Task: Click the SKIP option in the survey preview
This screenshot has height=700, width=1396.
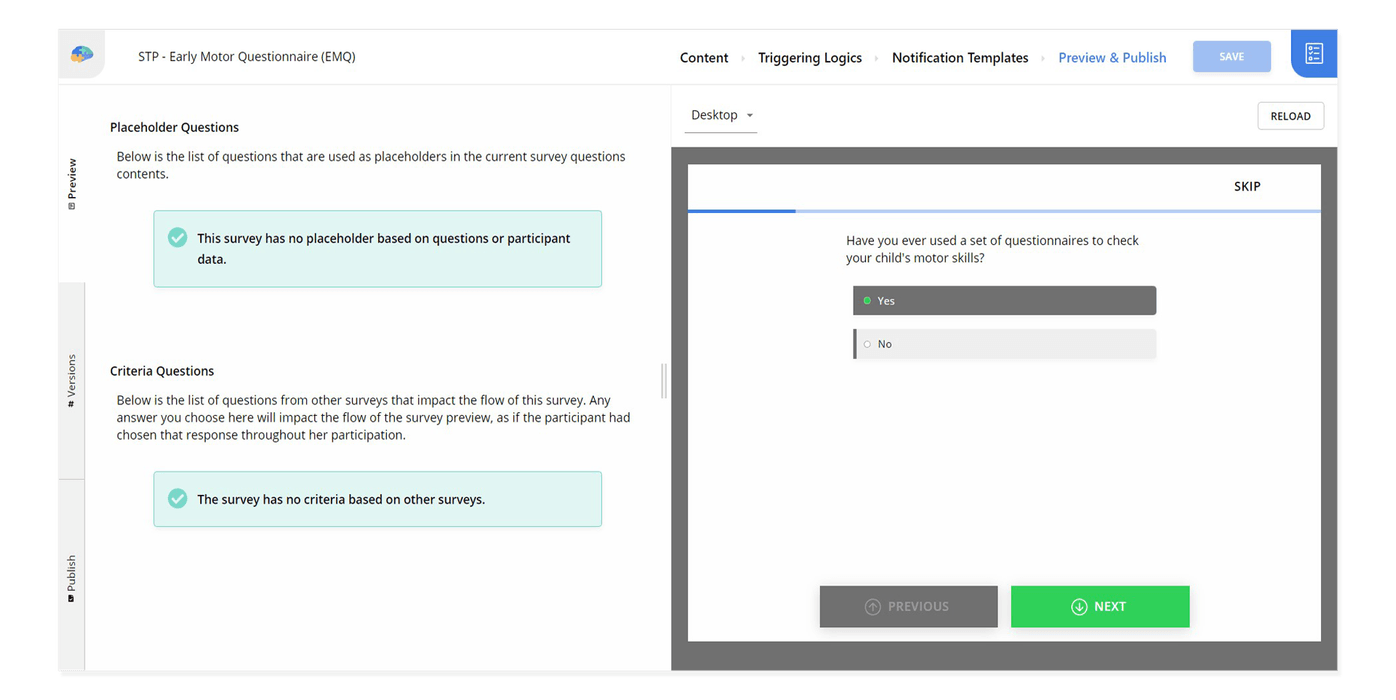Action: pyautogui.click(x=1247, y=186)
